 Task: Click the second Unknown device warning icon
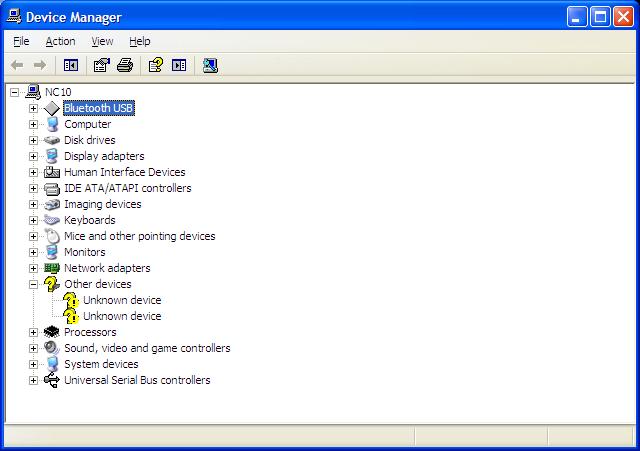pyautogui.click(x=71, y=316)
